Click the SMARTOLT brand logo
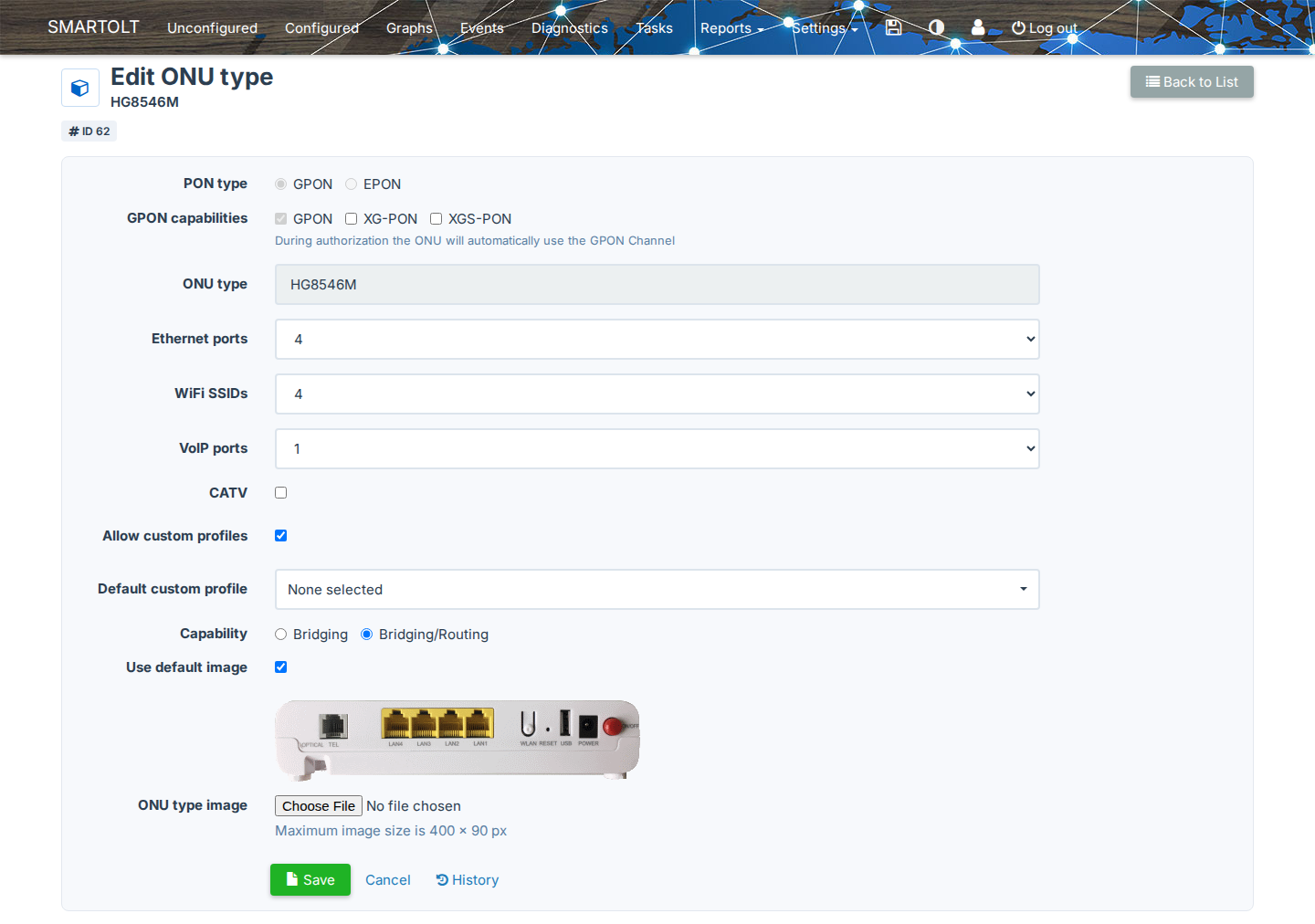 (x=93, y=27)
